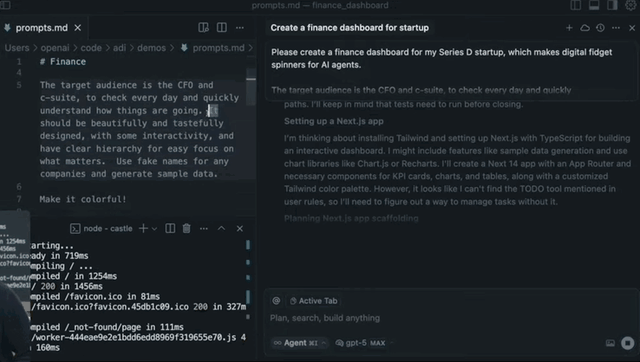Attach an image using picture icon
Image resolution: width=640 pixels, height=362 pixels.
(610, 343)
